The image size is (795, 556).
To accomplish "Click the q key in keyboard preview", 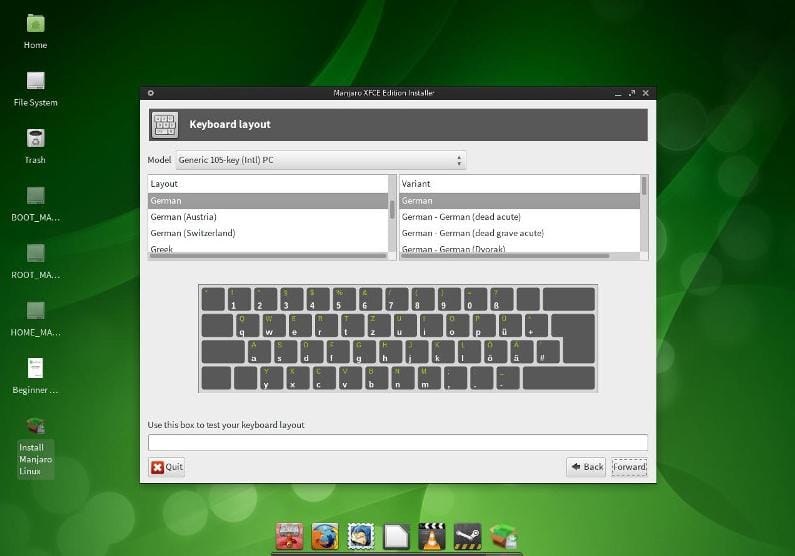I will pos(248,325).
